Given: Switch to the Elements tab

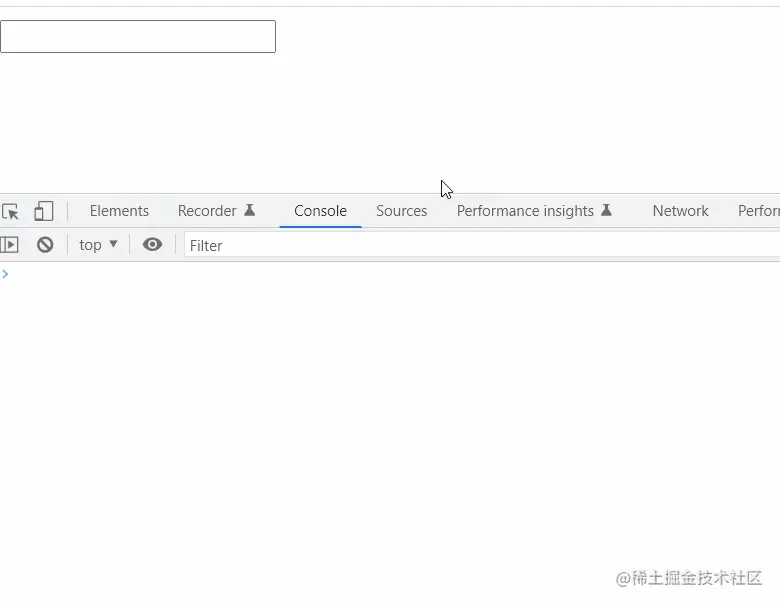Looking at the screenshot, I should [119, 211].
